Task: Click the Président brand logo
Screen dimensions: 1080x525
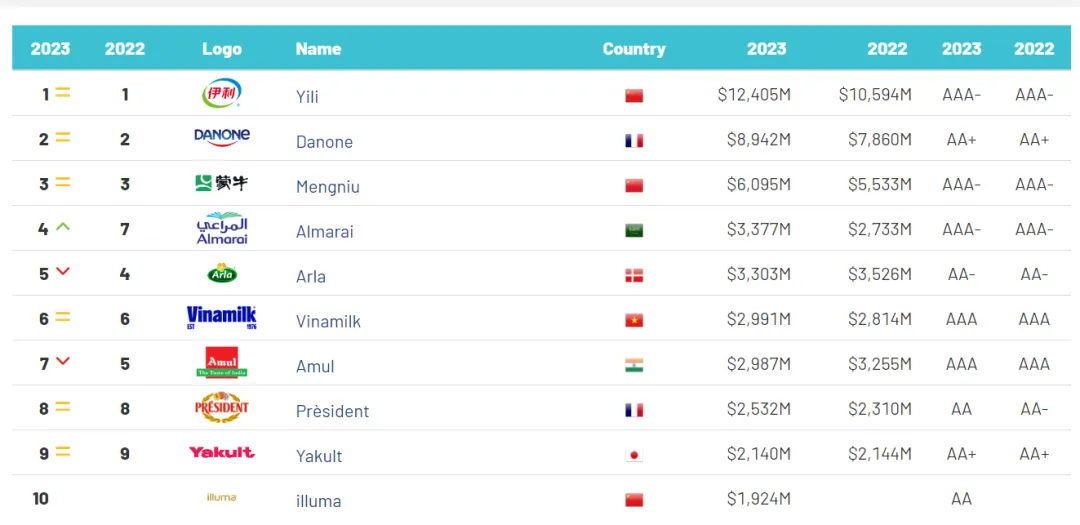Action: pyautogui.click(x=221, y=408)
